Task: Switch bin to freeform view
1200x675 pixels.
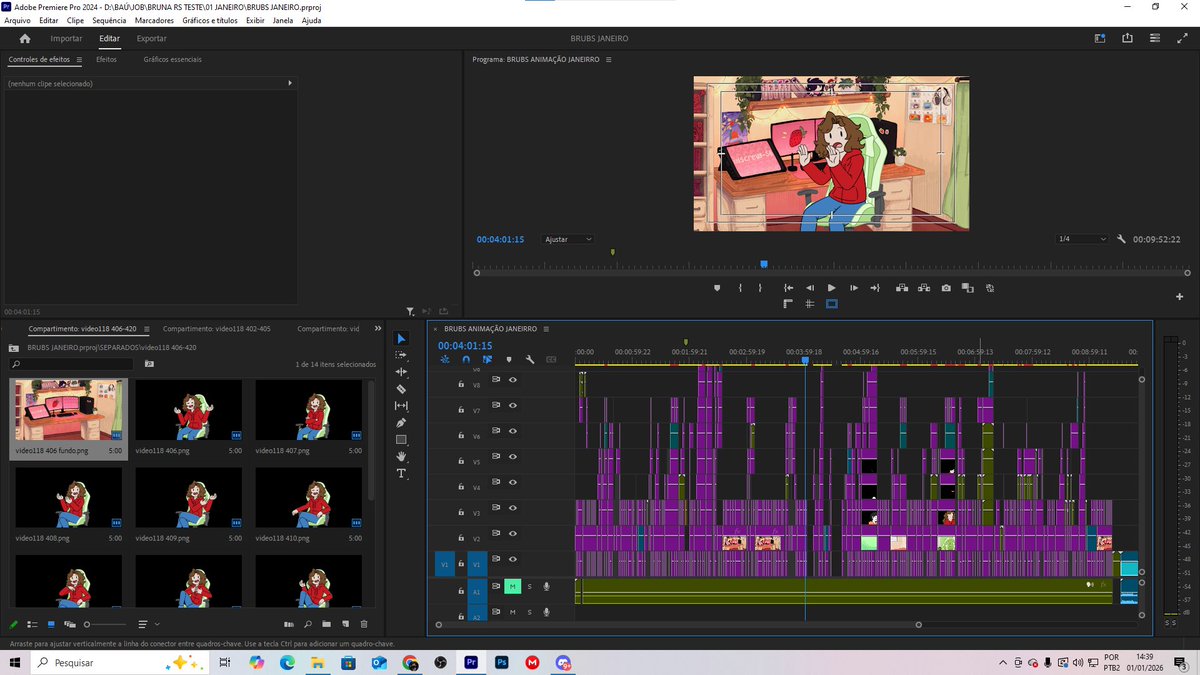Action: click(70, 624)
